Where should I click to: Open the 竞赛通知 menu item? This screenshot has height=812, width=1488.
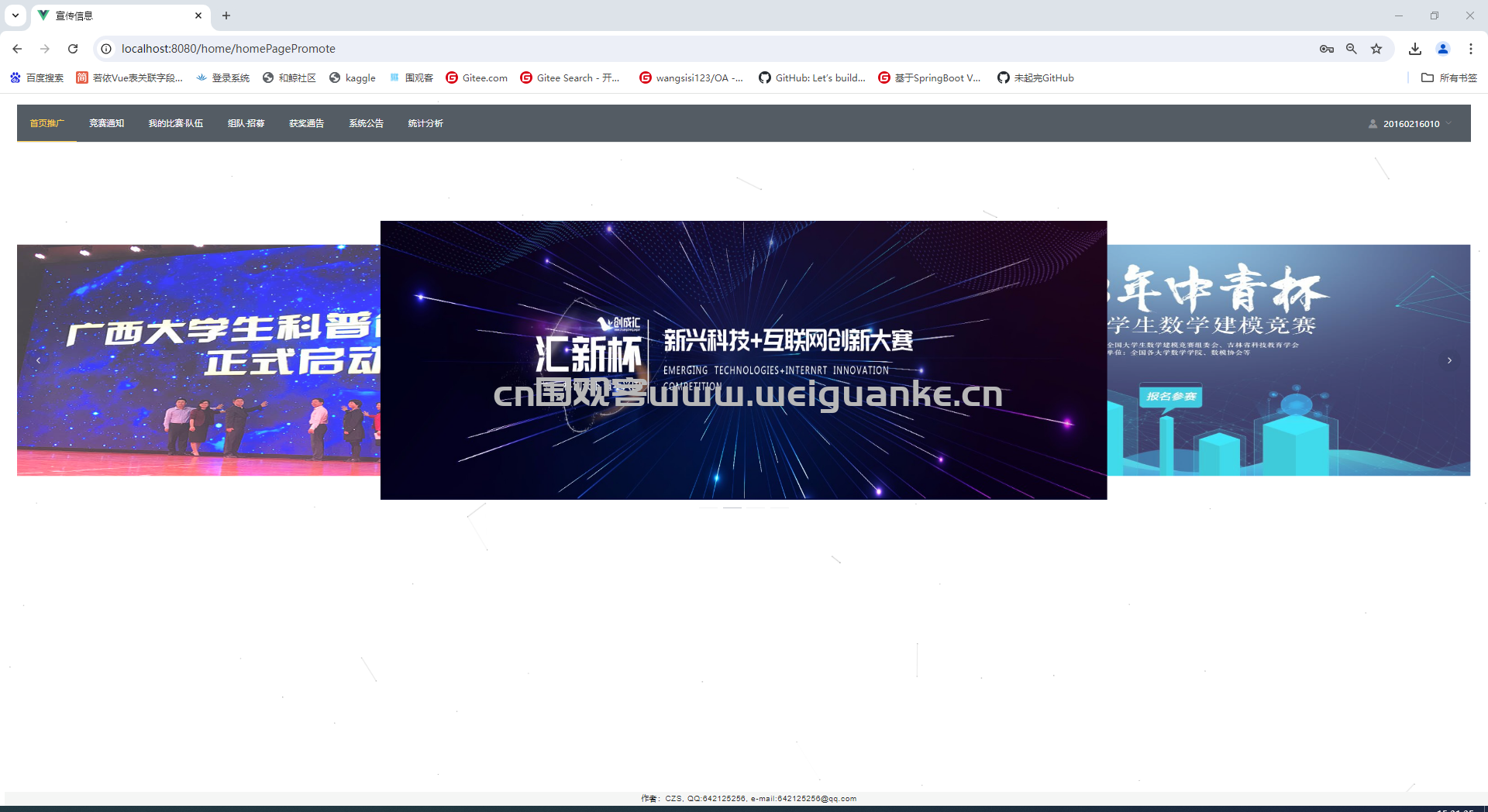[x=106, y=123]
